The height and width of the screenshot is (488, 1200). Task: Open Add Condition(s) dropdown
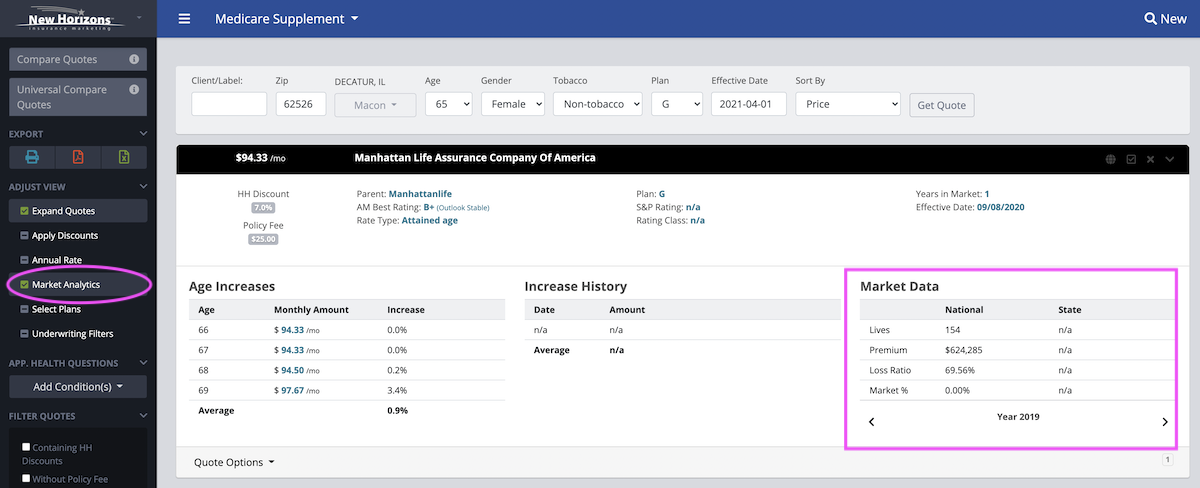[x=78, y=387]
